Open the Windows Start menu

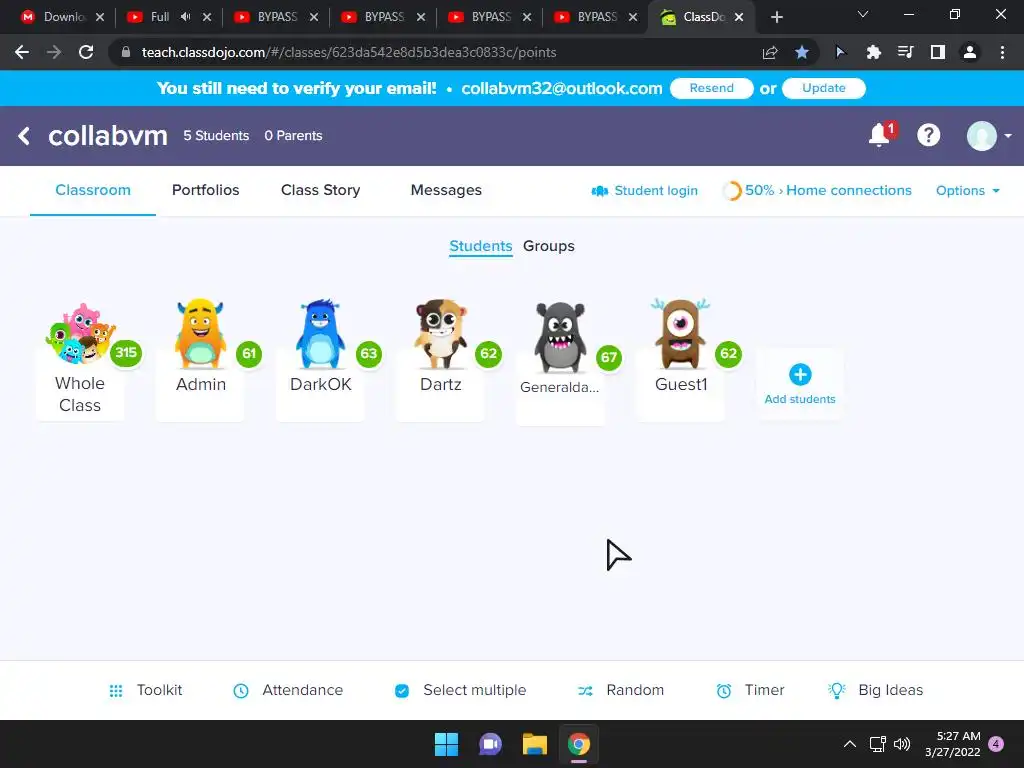[x=447, y=744]
